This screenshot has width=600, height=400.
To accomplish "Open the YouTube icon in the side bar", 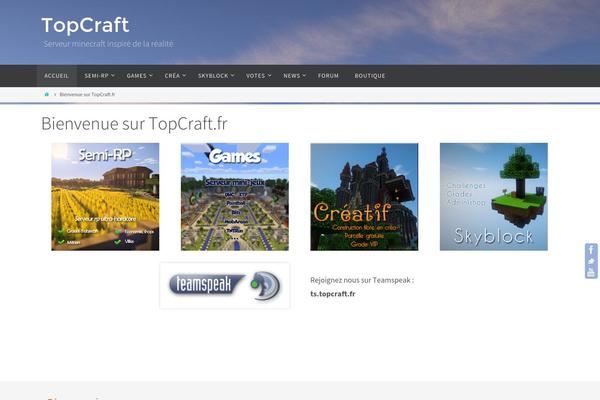I will tap(591, 272).
